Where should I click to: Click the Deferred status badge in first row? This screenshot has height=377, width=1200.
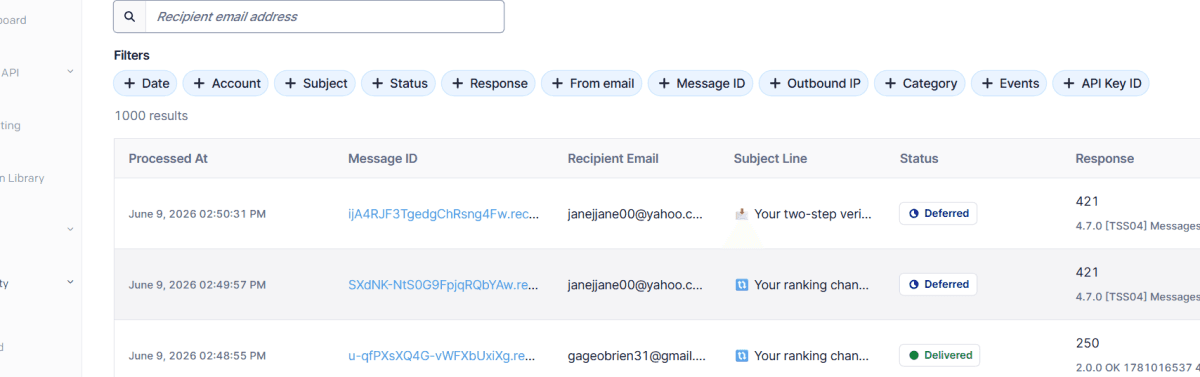[x=938, y=214]
